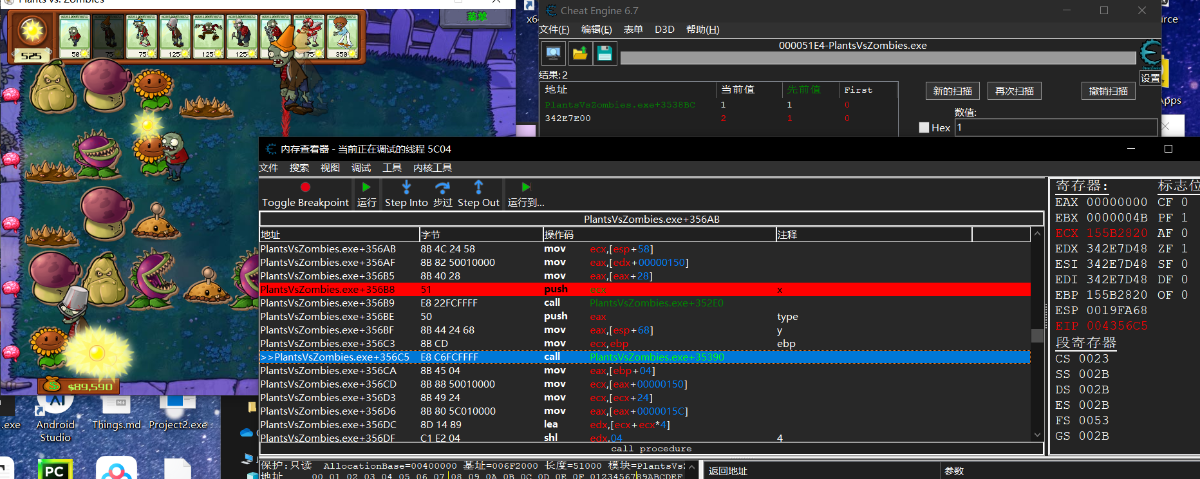Click the 数值 value input field

[x=1056, y=128]
